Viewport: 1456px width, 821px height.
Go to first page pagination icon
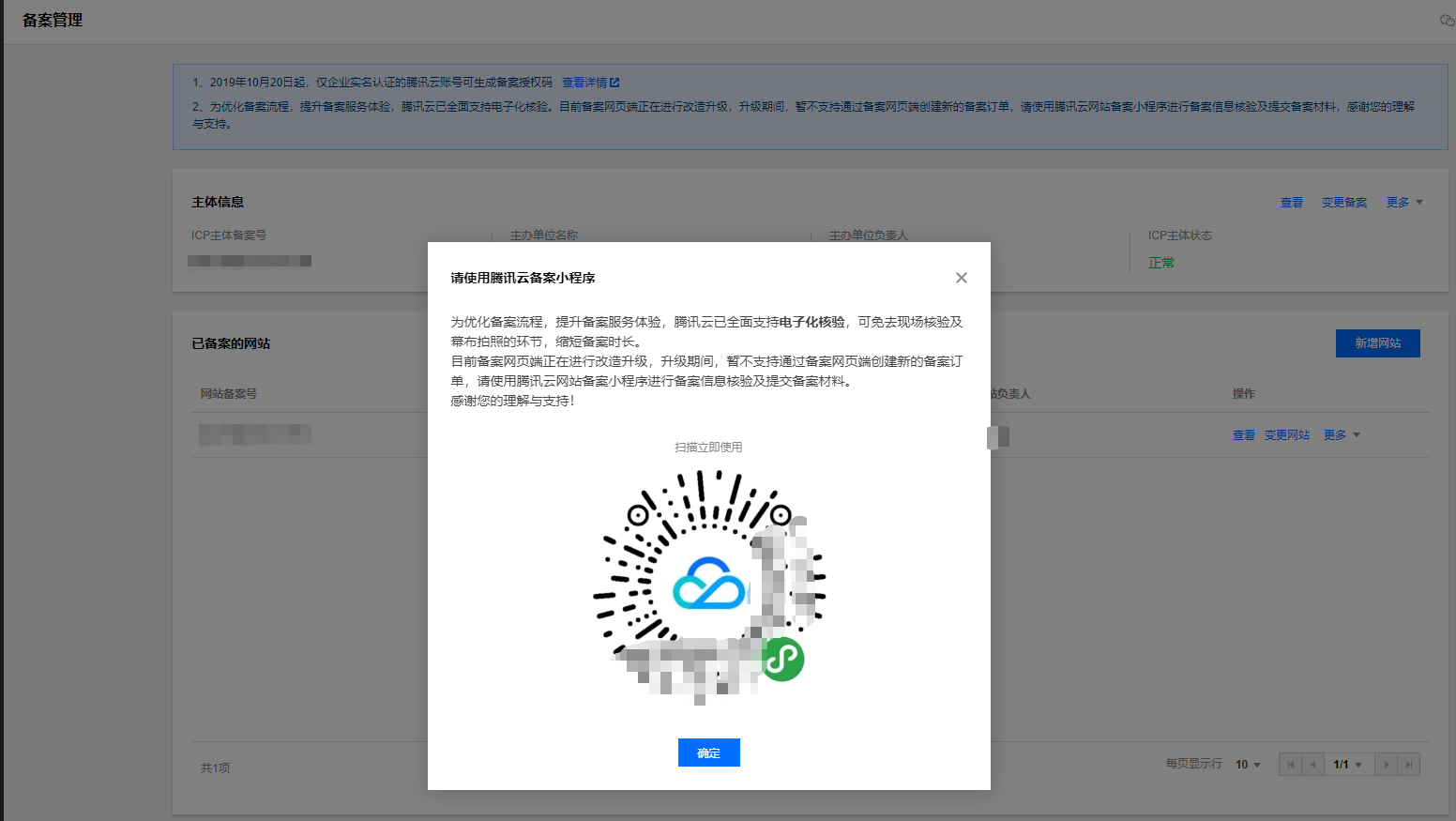pos(1291,765)
